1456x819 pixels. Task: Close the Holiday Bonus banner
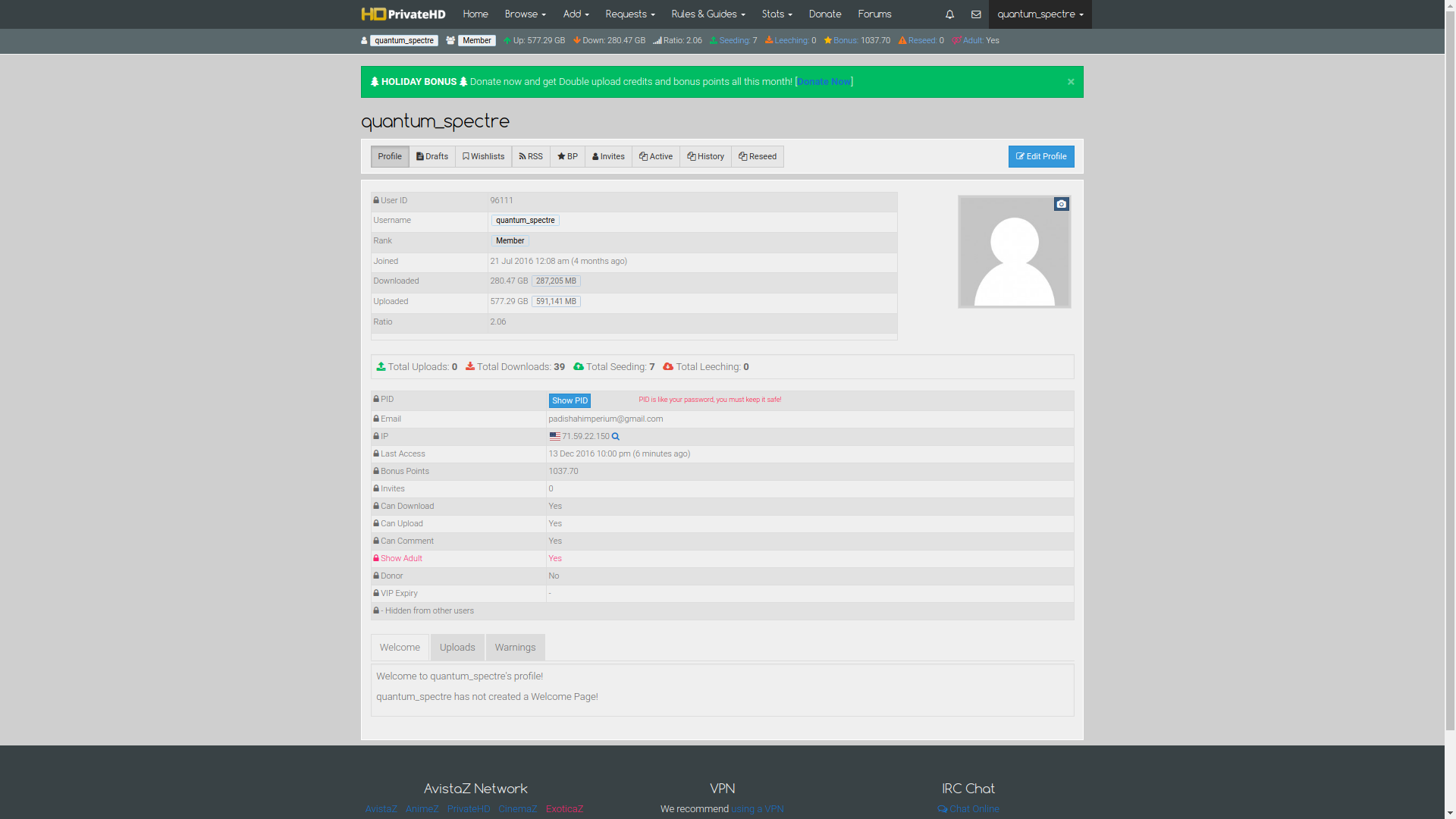point(1071,82)
